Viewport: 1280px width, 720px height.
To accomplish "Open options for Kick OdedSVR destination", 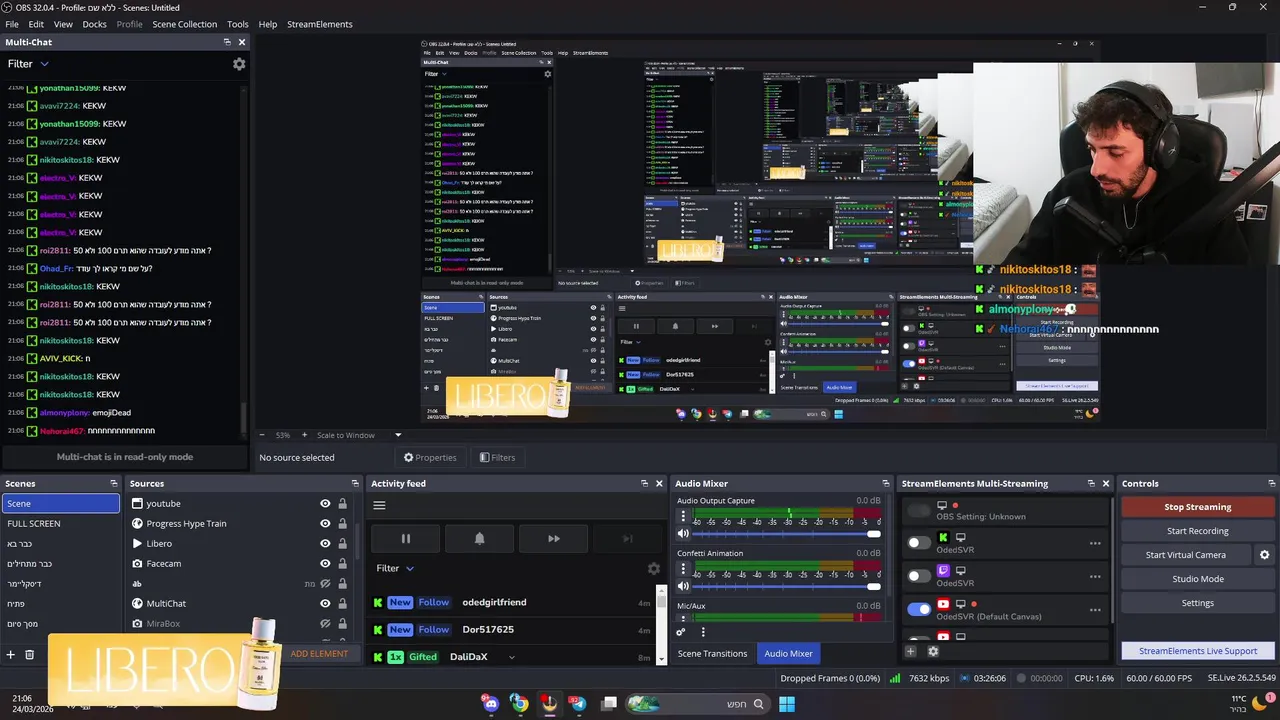I will coord(1095,543).
